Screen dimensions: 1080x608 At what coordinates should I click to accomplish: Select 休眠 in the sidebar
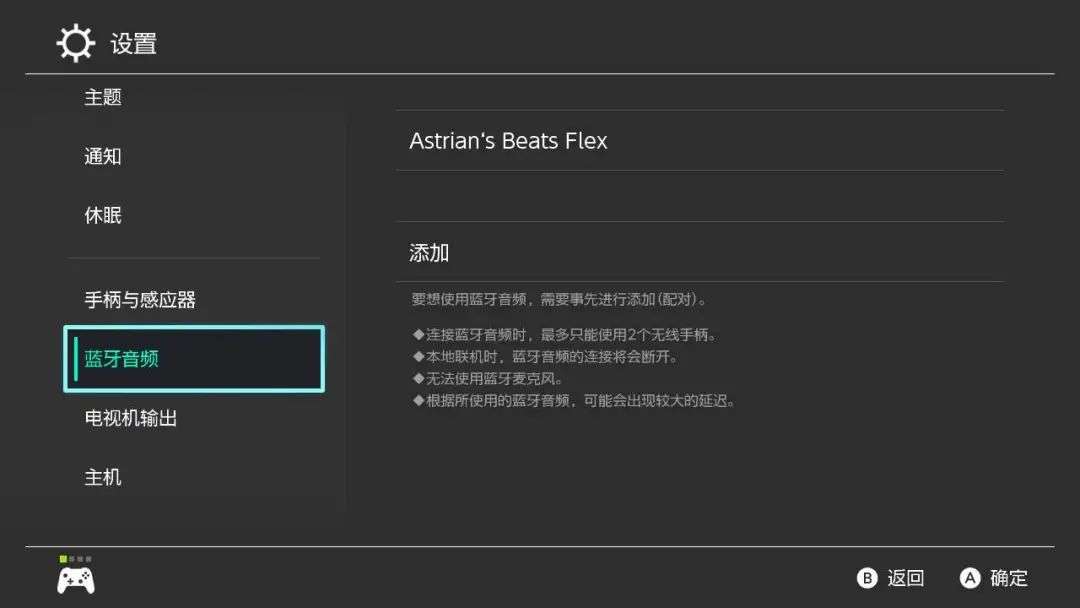click(x=103, y=216)
